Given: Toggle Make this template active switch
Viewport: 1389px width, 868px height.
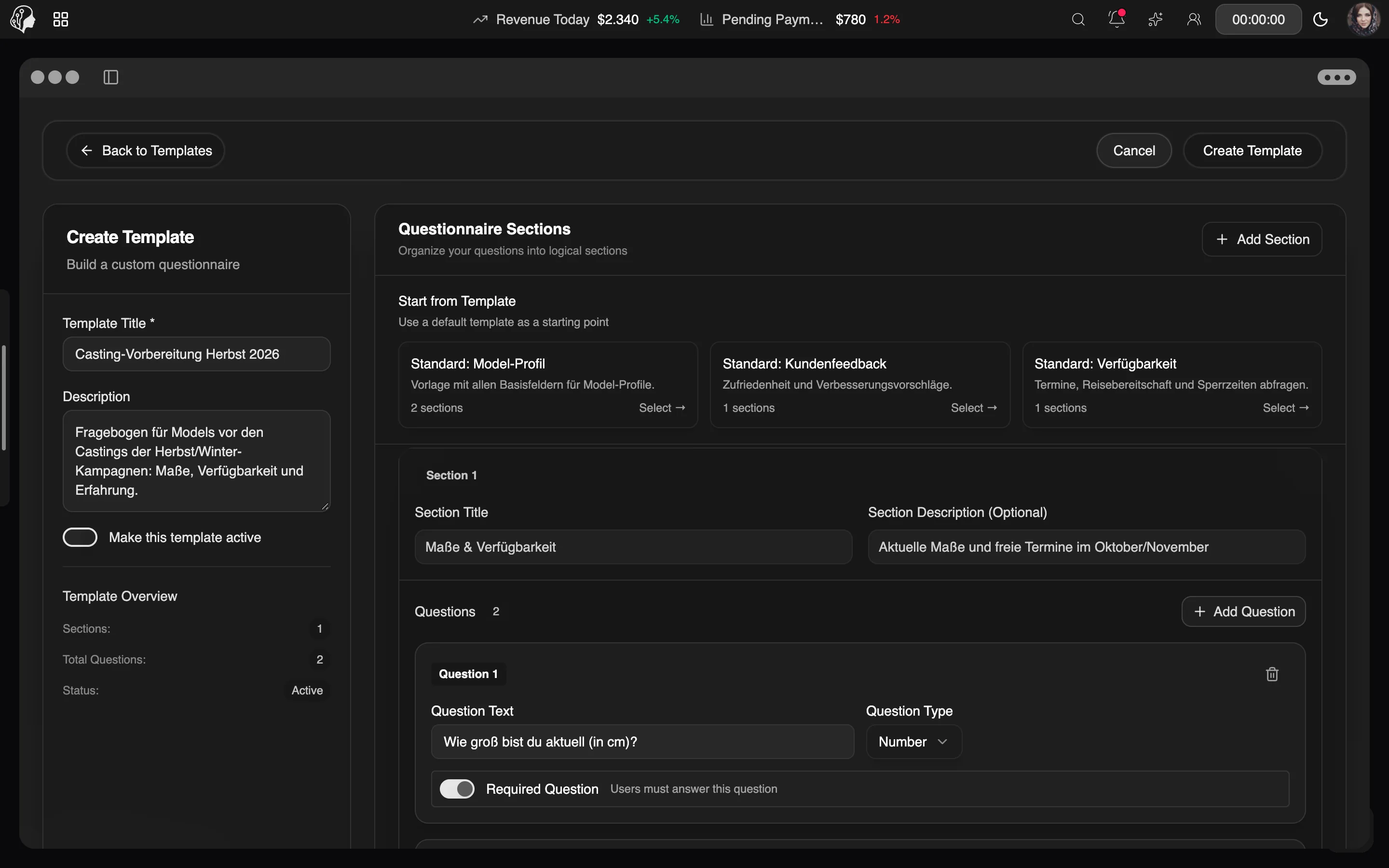Looking at the screenshot, I should [81, 537].
